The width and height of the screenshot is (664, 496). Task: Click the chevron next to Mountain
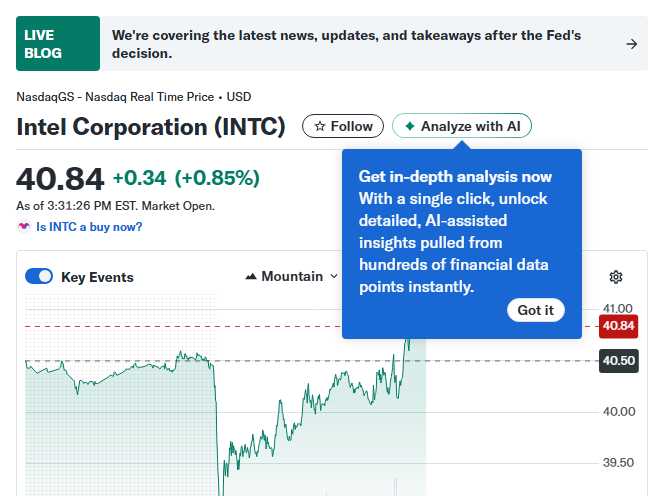(x=333, y=277)
